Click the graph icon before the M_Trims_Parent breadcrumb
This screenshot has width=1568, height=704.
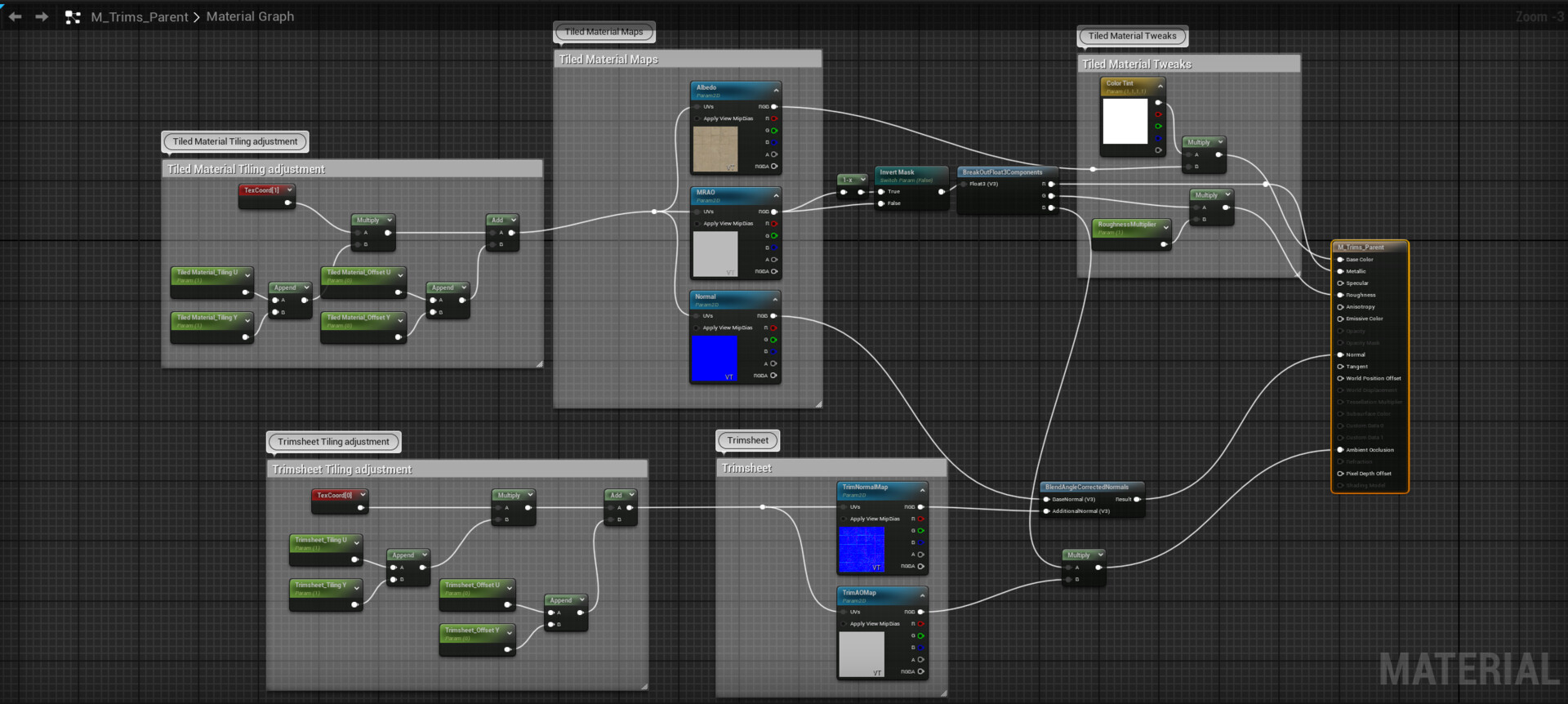73,17
